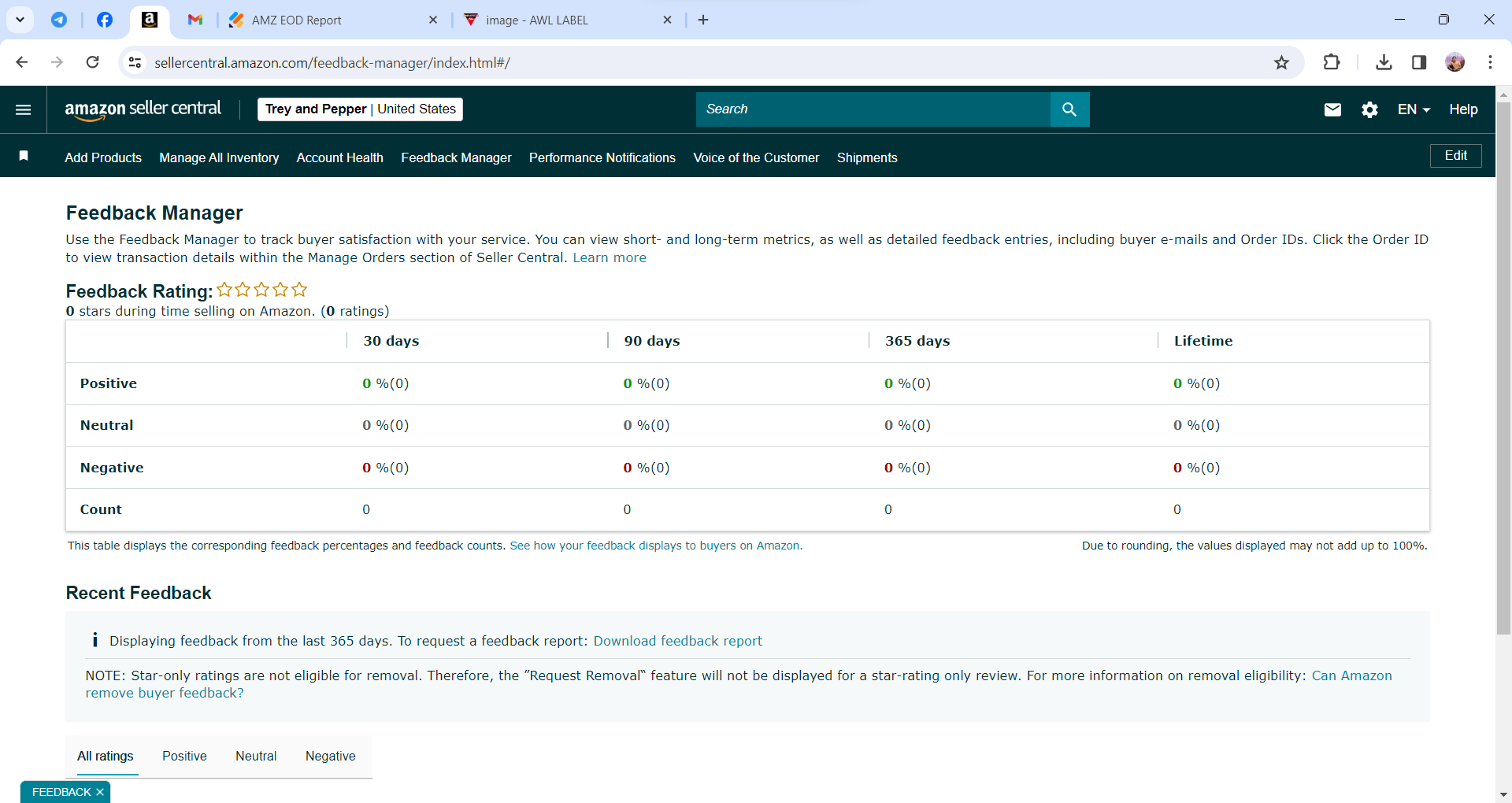Open the Help page
1512x803 pixels.
1463,109
